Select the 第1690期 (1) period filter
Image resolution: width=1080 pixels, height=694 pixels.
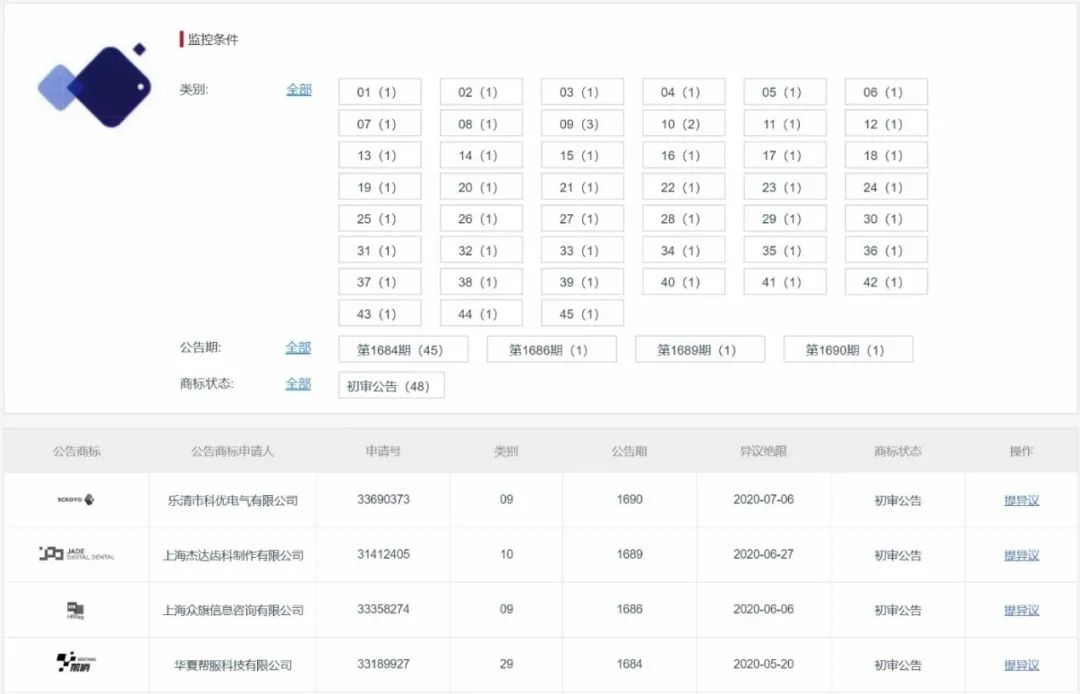848,349
